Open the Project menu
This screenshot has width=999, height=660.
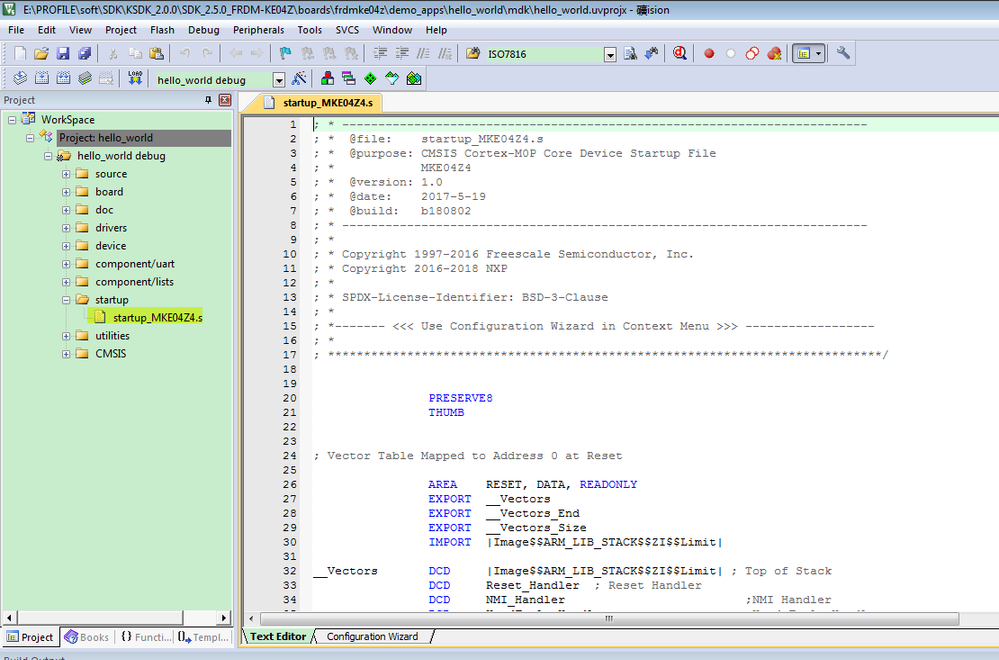coord(120,30)
